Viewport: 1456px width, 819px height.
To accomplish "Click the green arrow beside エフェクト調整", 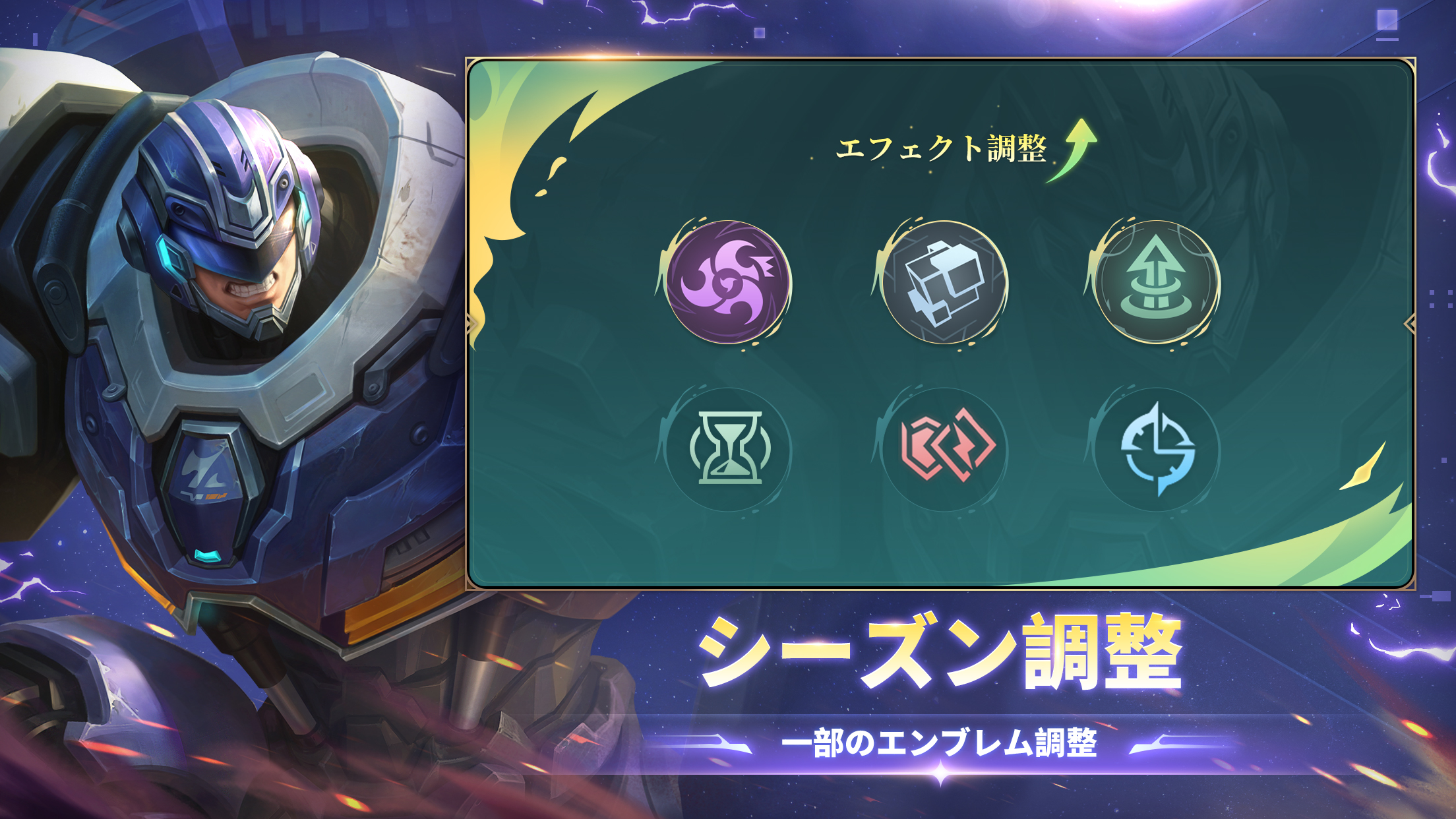I will pyautogui.click(x=1074, y=149).
